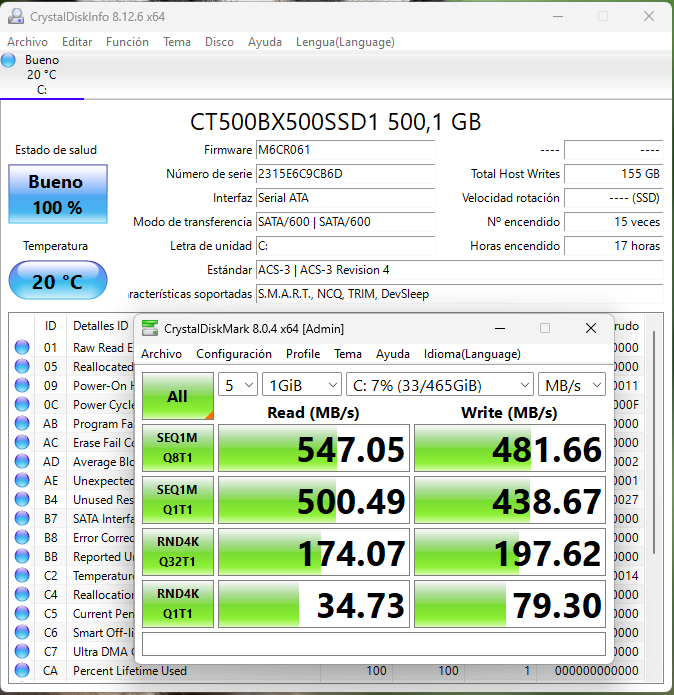Image resolution: width=674 pixels, height=695 pixels.
Task: Start the SEQ1M Q8T1 benchmark test
Action: (x=177, y=448)
